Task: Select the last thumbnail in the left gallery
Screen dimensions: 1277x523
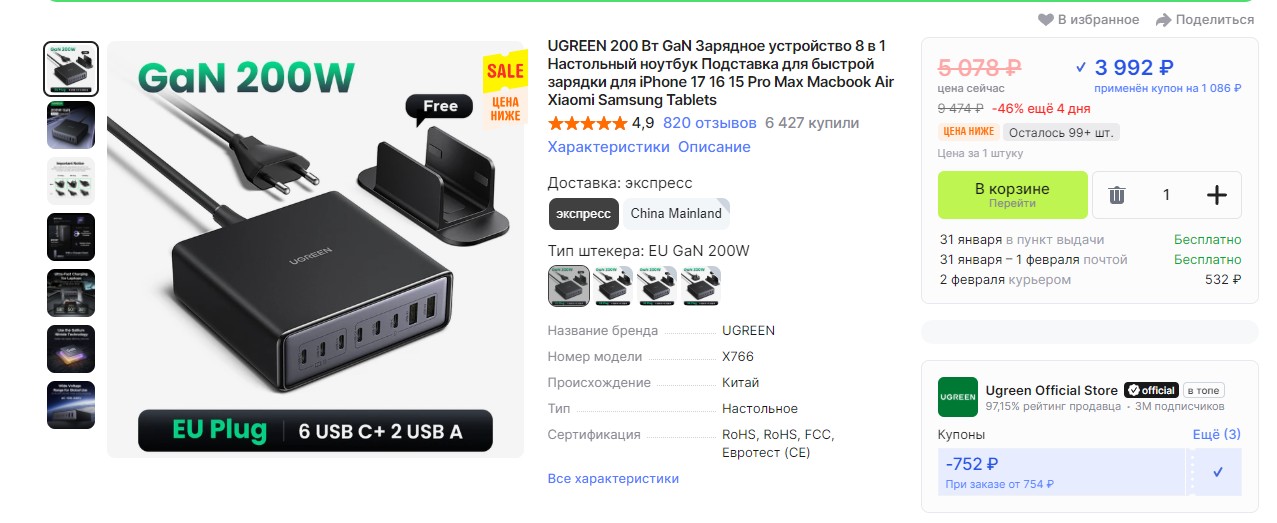Action: pos(71,405)
